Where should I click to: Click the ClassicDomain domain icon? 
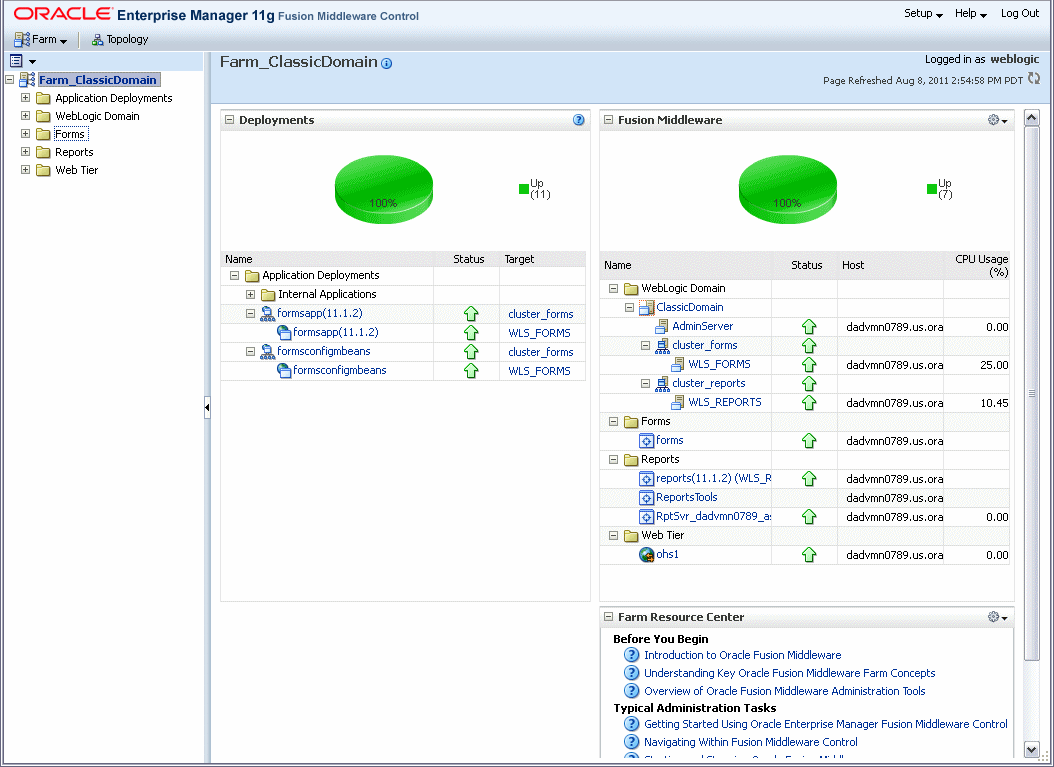646,308
